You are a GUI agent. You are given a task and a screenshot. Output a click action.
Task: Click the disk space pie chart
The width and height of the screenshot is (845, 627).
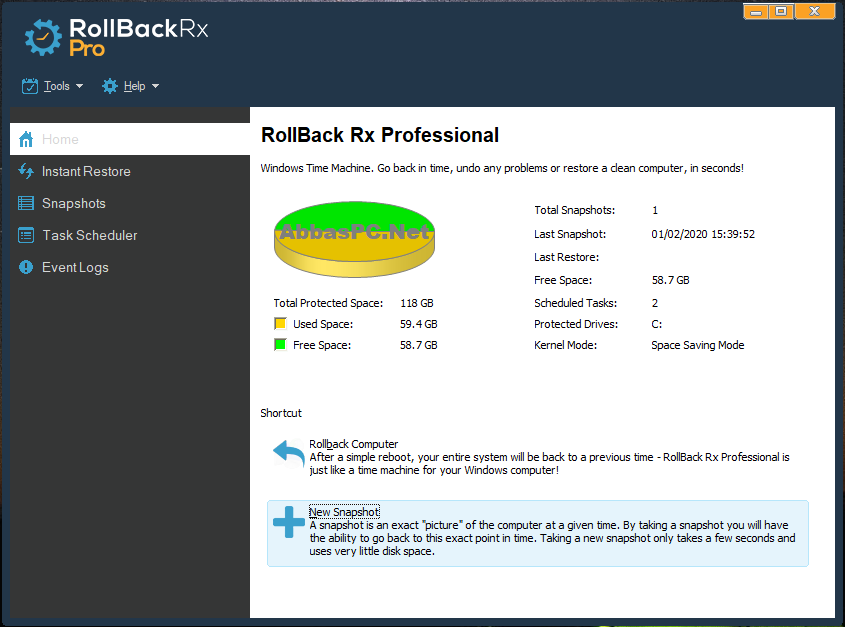(x=354, y=239)
